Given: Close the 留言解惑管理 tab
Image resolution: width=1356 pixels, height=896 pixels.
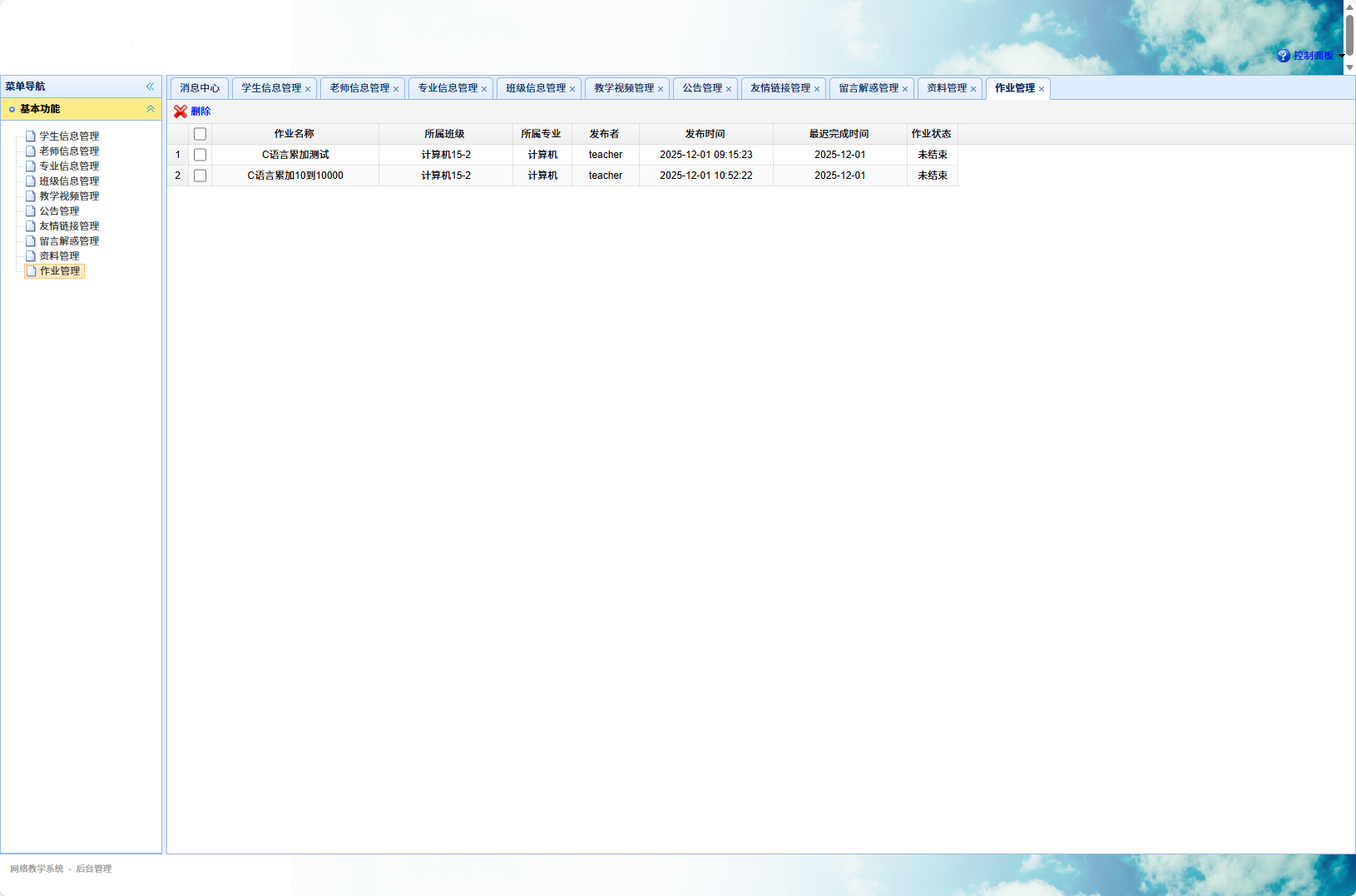Looking at the screenshot, I should tap(905, 89).
